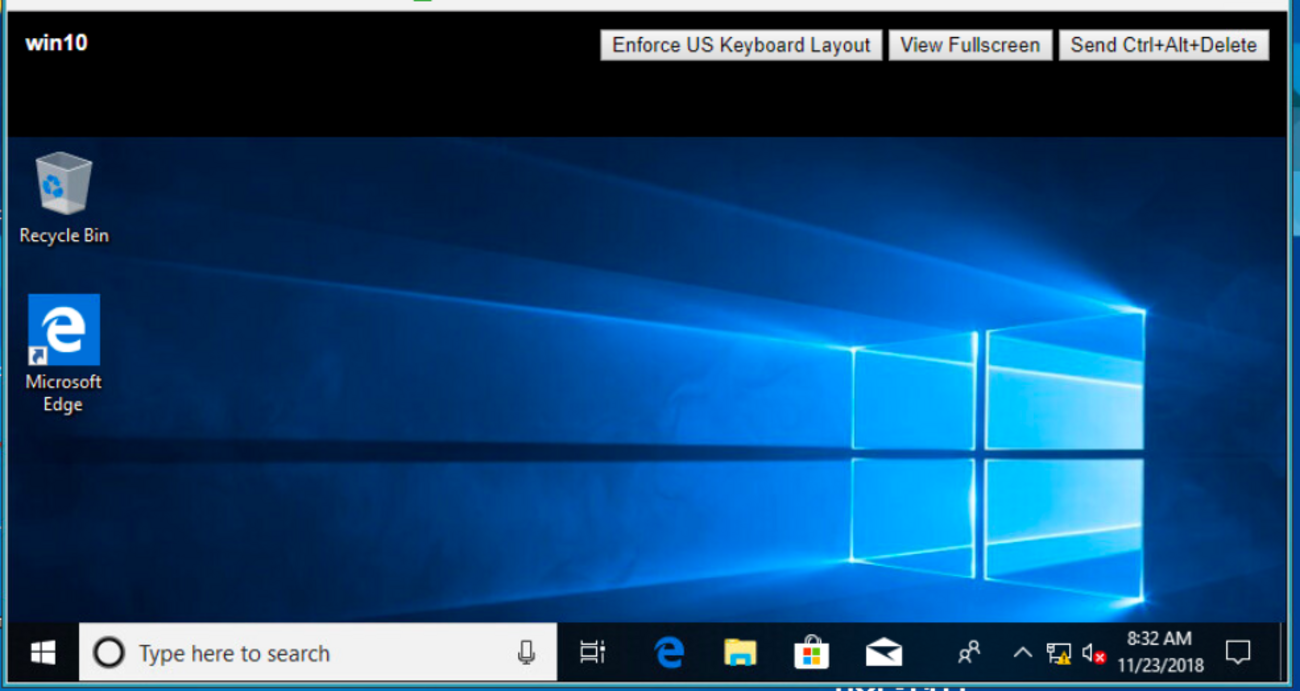Screen dimensions: 1300x691
Task: Launch Edge from the taskbar
Action: click(x=669, y=653)
